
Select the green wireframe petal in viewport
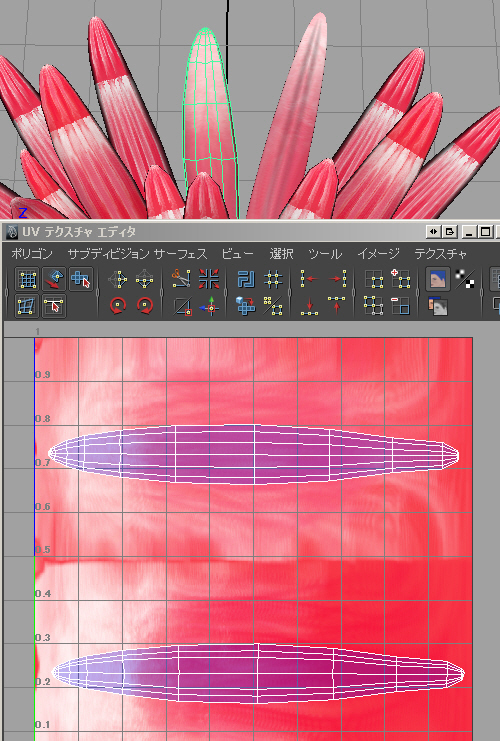[210, 123]
